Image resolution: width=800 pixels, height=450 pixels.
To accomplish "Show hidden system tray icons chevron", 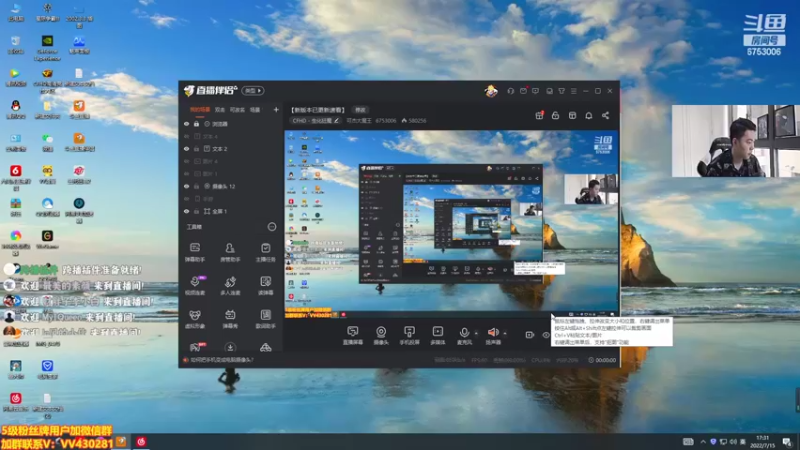I will tap(703, 441).
